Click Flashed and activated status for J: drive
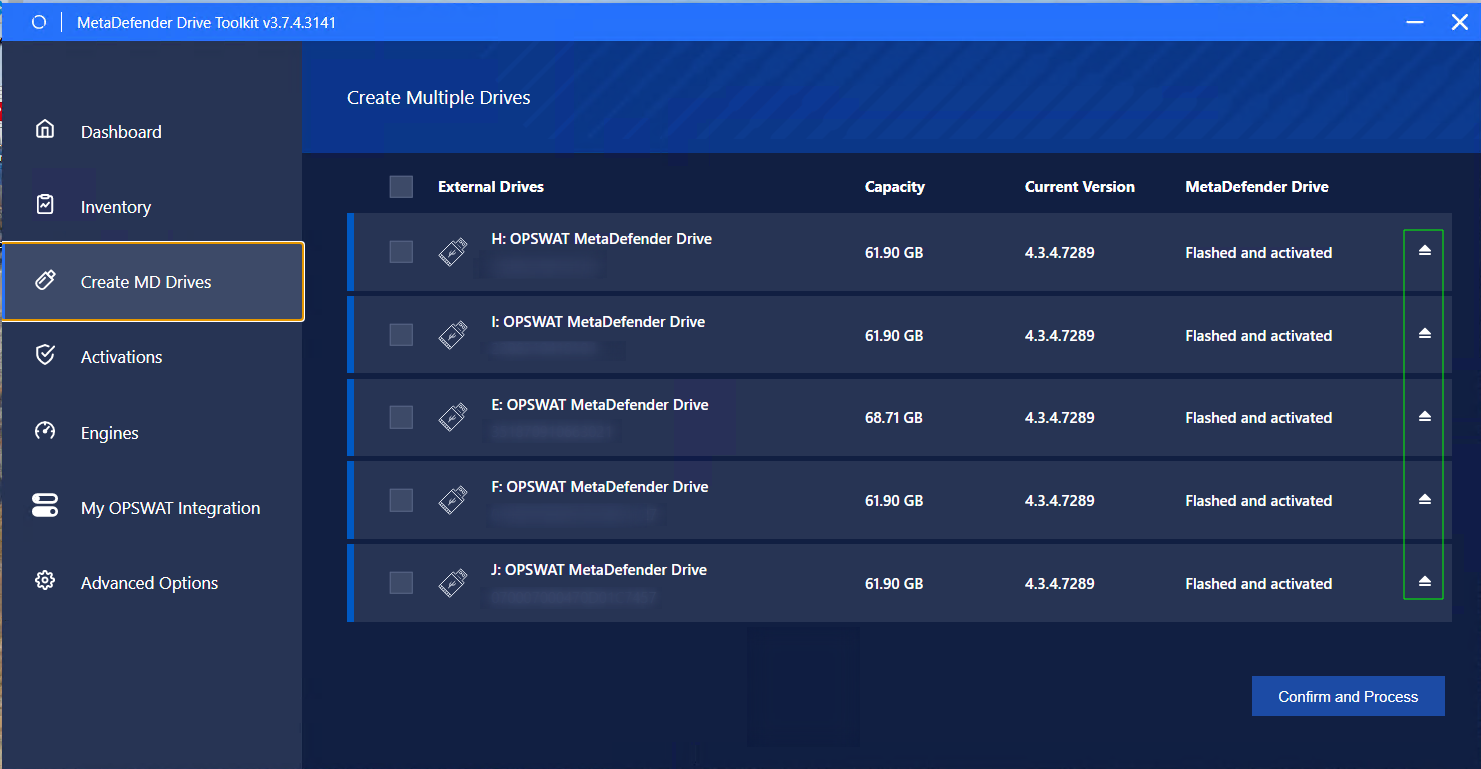 pos(1259,584)
